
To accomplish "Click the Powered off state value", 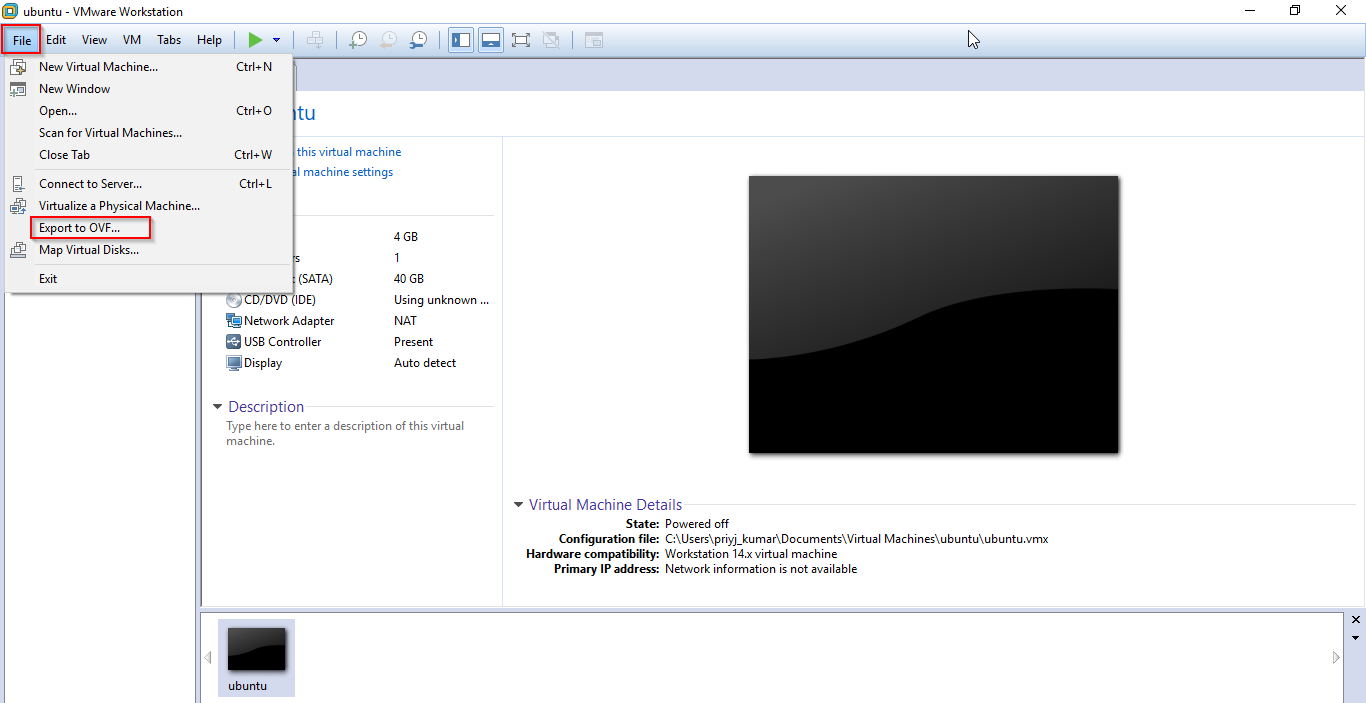I will pos(697,524).
